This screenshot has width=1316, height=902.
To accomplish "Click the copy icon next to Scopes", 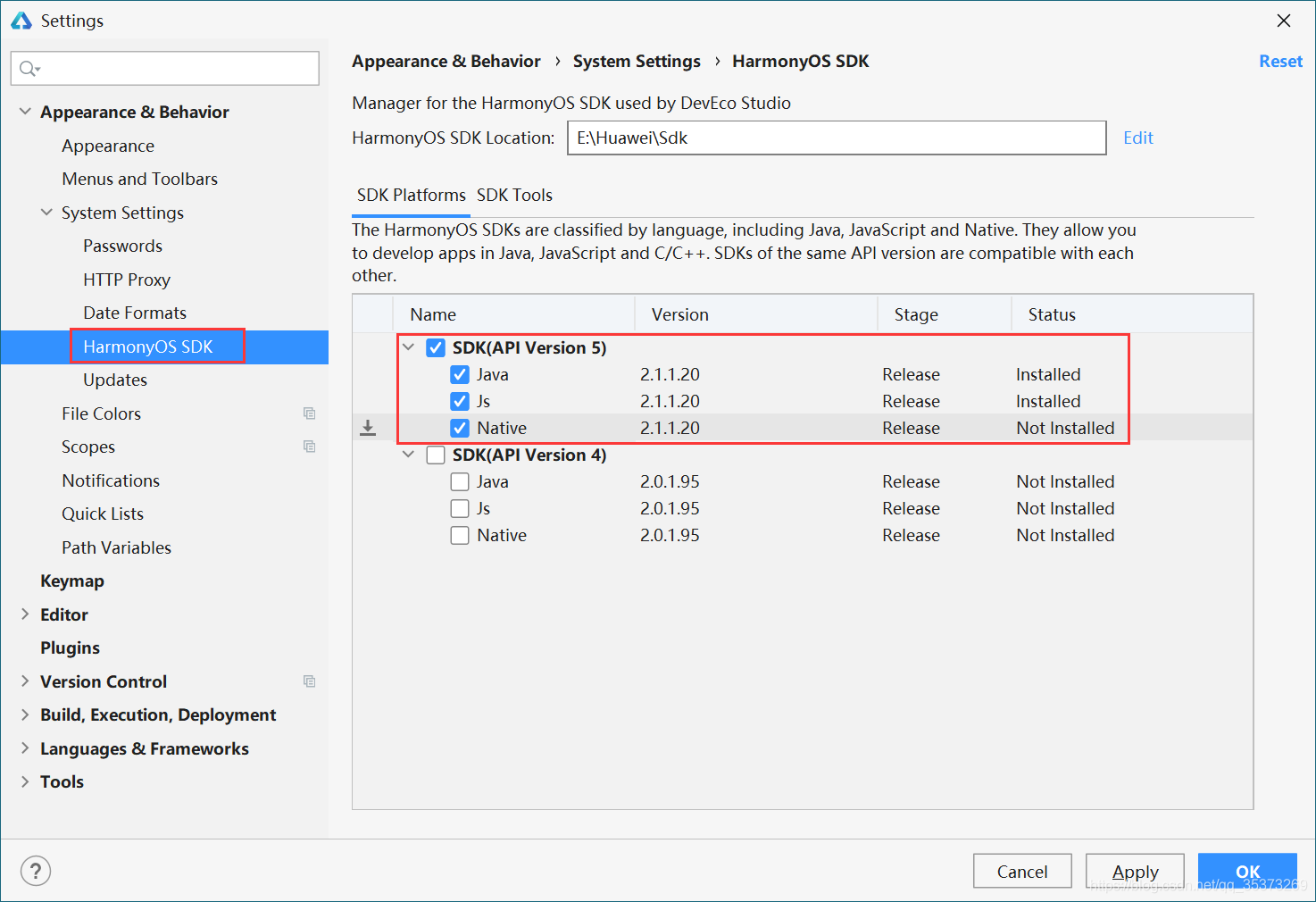I will [x=309, y=447].
